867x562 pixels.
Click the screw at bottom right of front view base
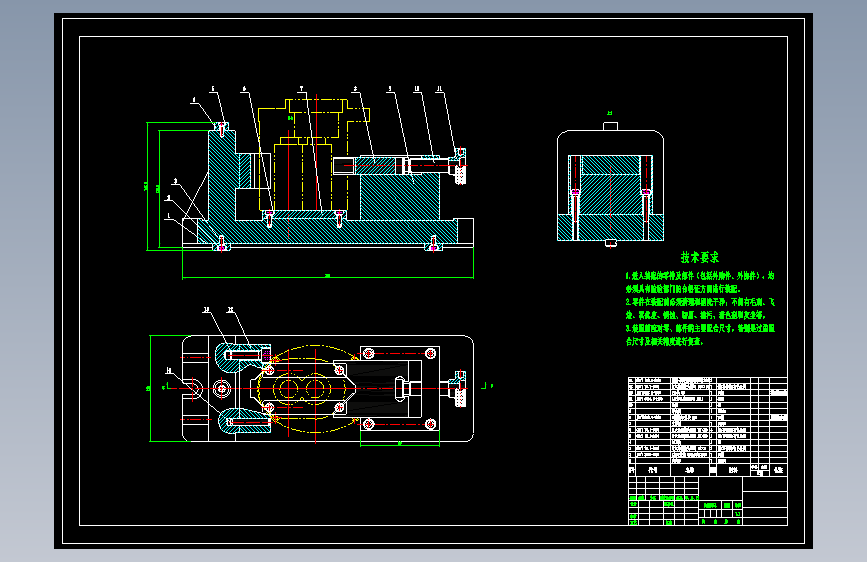tap(434, 244)
